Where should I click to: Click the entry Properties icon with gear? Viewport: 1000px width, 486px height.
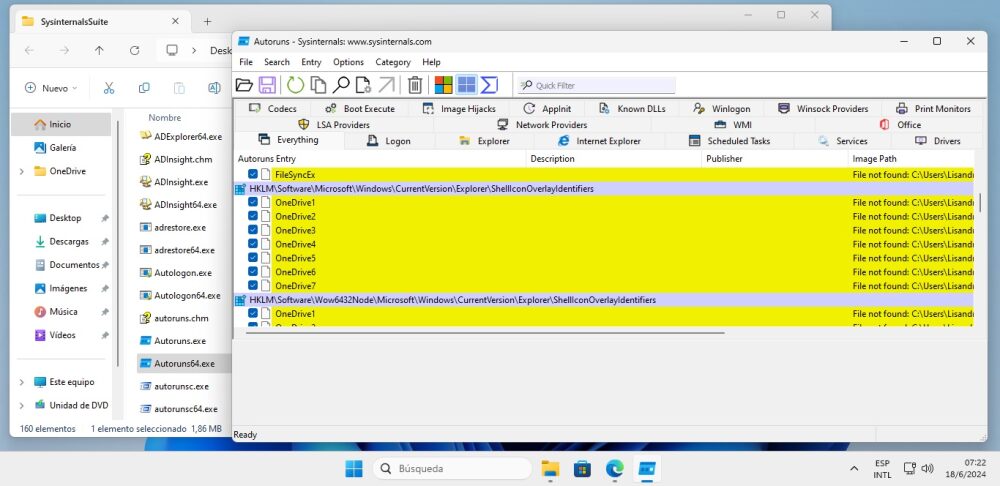pyautogui.click(x=364, y=85)
